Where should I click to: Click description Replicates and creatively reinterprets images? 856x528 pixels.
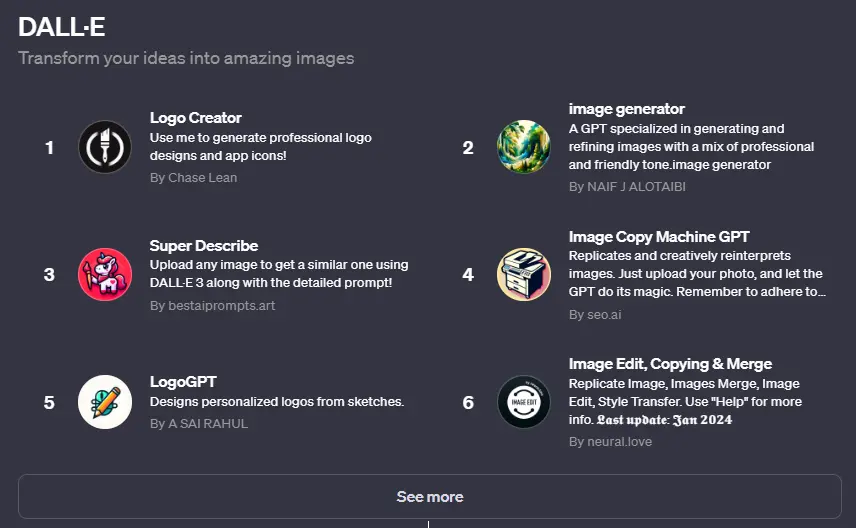(697, 274)
